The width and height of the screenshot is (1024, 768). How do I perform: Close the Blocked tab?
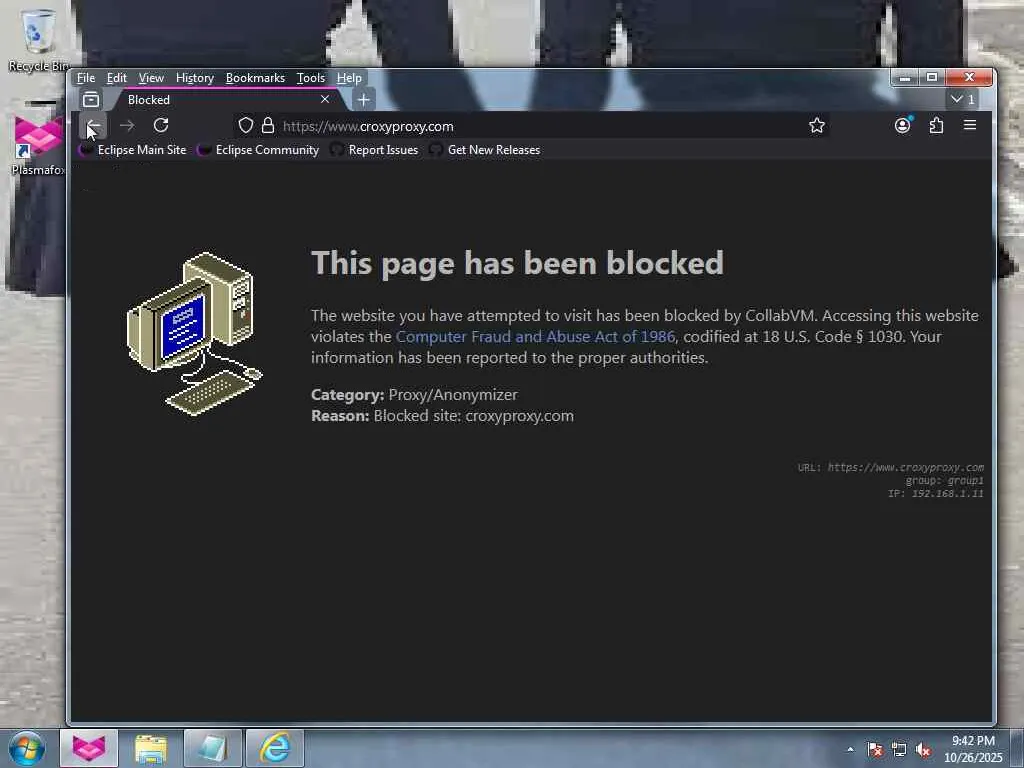325,99
